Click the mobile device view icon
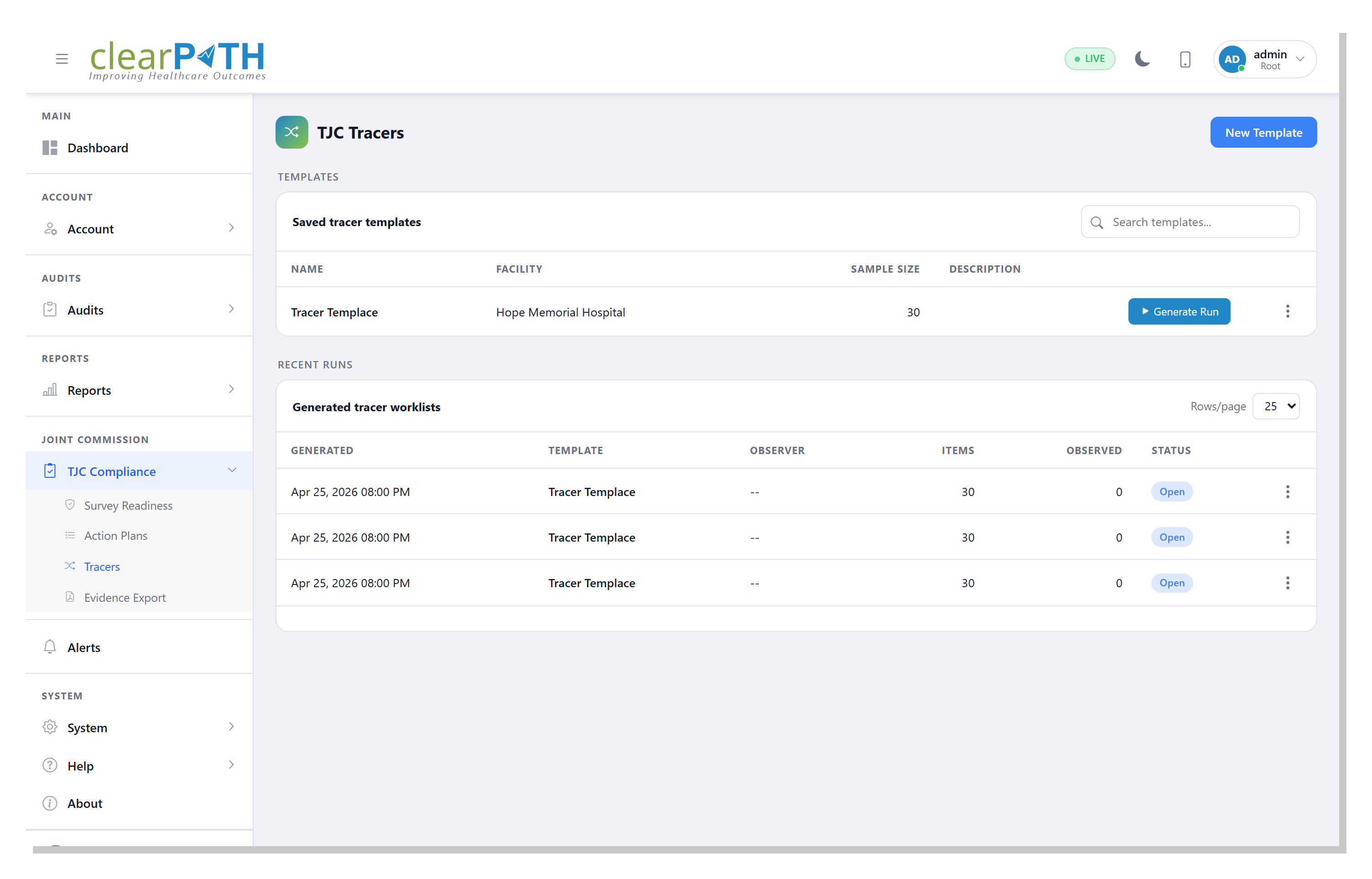1372x879 pixels. coord(1185,59)
